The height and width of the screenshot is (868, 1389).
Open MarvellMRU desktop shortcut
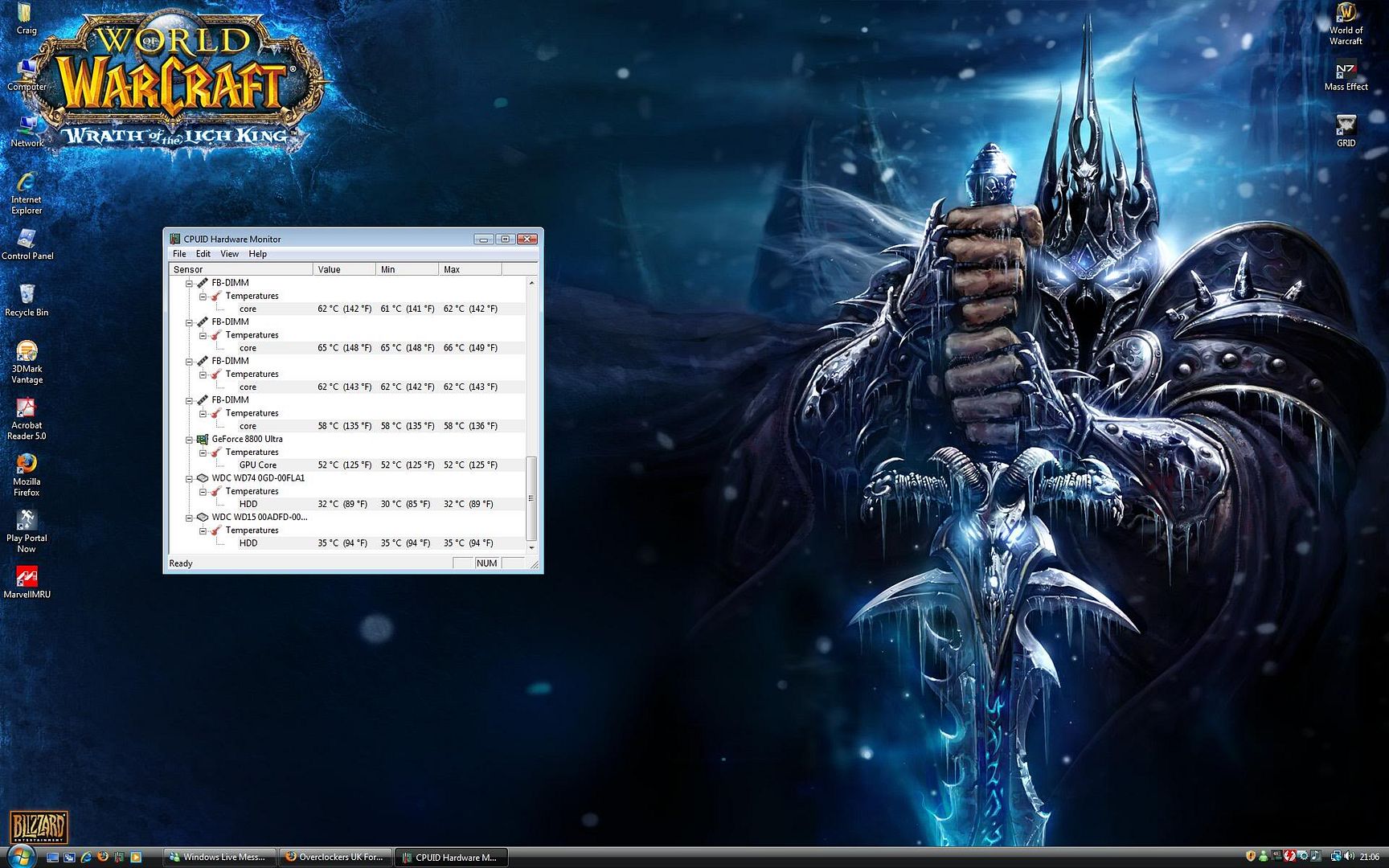27,583
